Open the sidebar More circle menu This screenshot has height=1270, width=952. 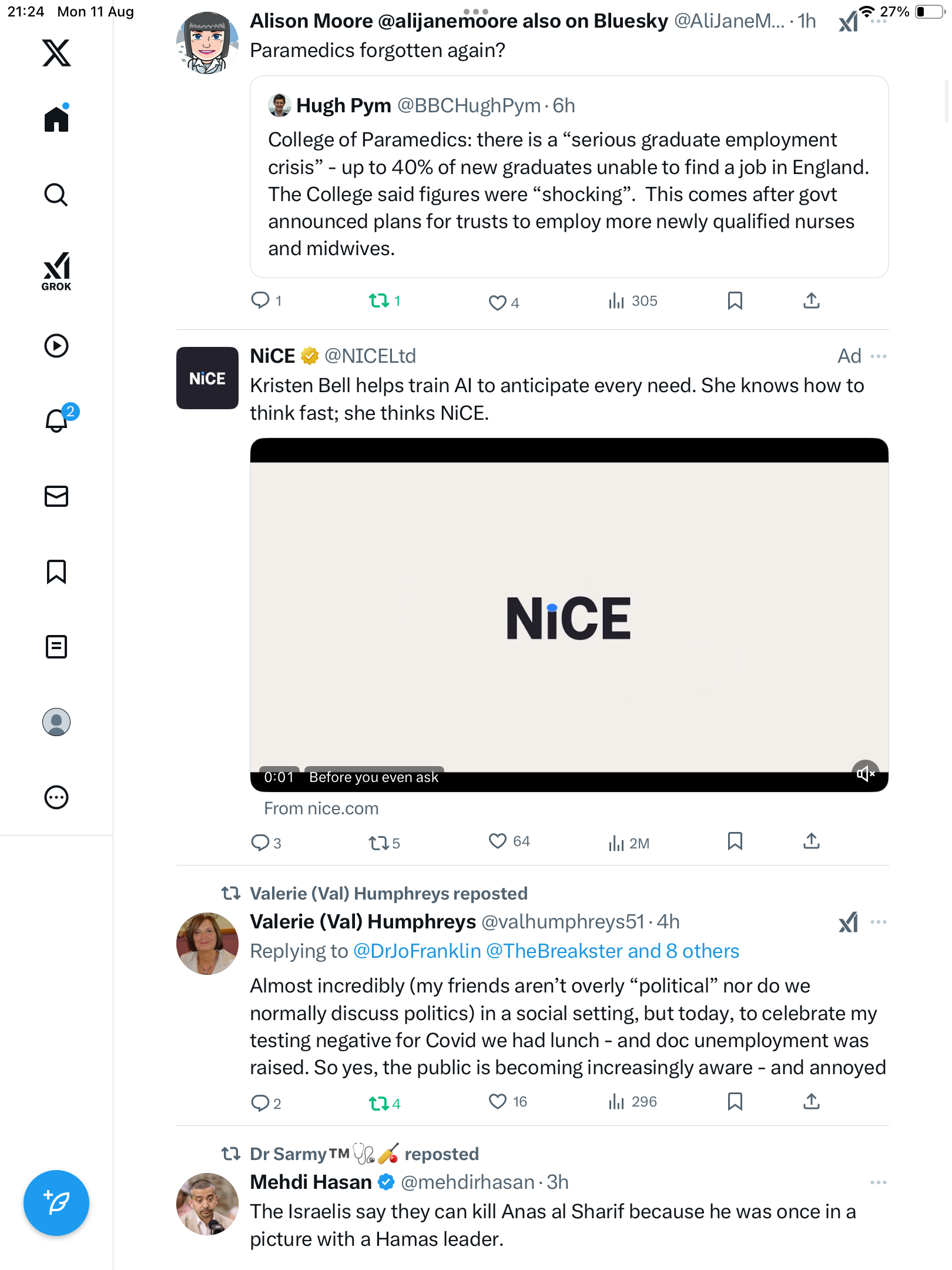[x=56, y=797]
